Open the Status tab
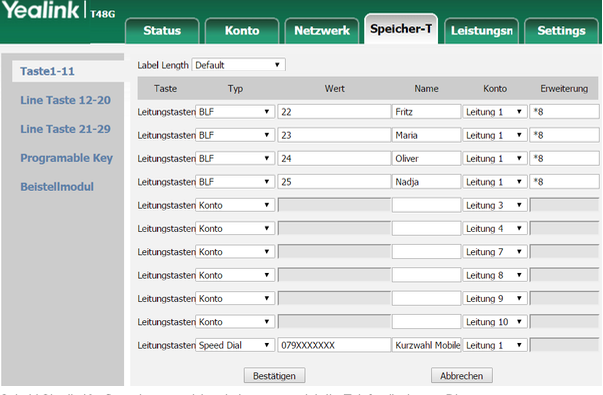The height and width of the screenshot is (395, 603). tap(162, 31)
